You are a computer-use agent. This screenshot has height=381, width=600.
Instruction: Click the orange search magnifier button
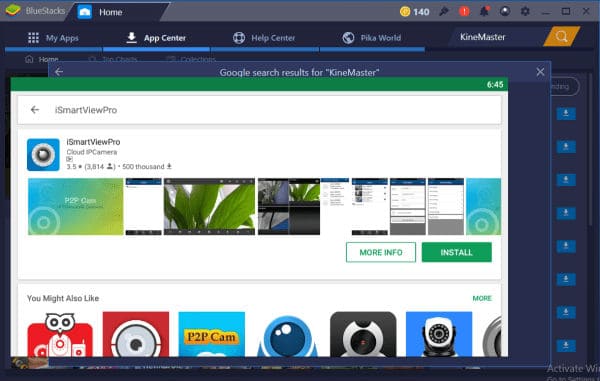(x=561, y=37)
